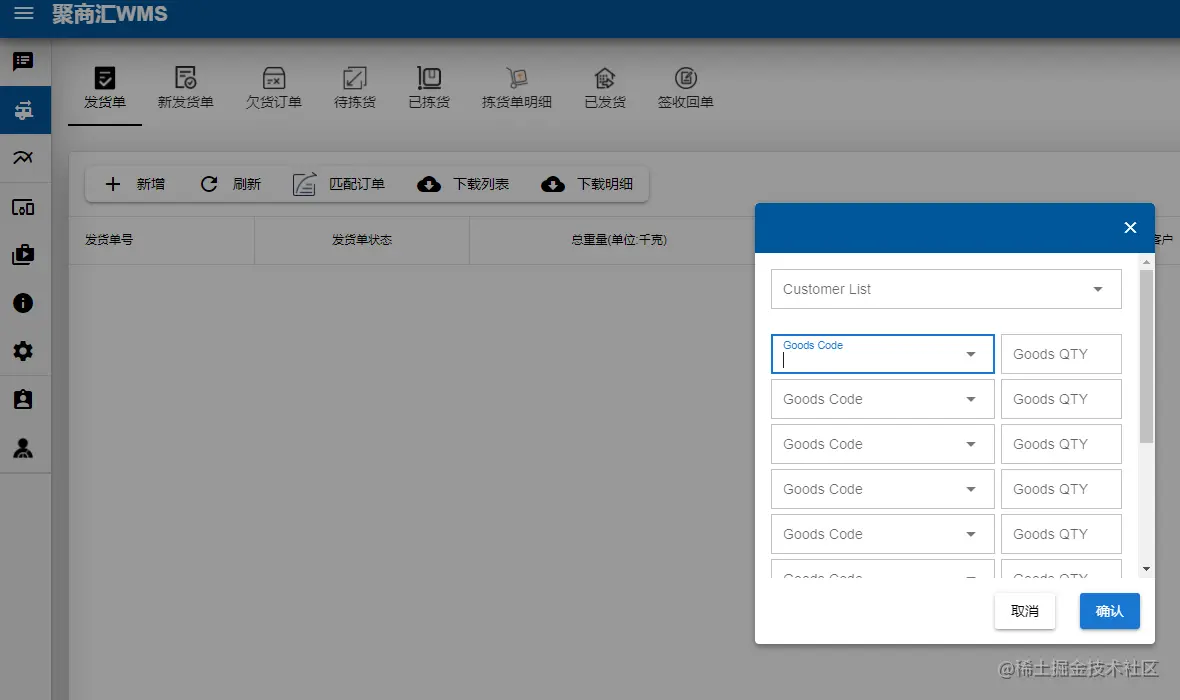1180x700 pixels.
Task: Click the 发货单状态 column header
Action: pos(362,239)
